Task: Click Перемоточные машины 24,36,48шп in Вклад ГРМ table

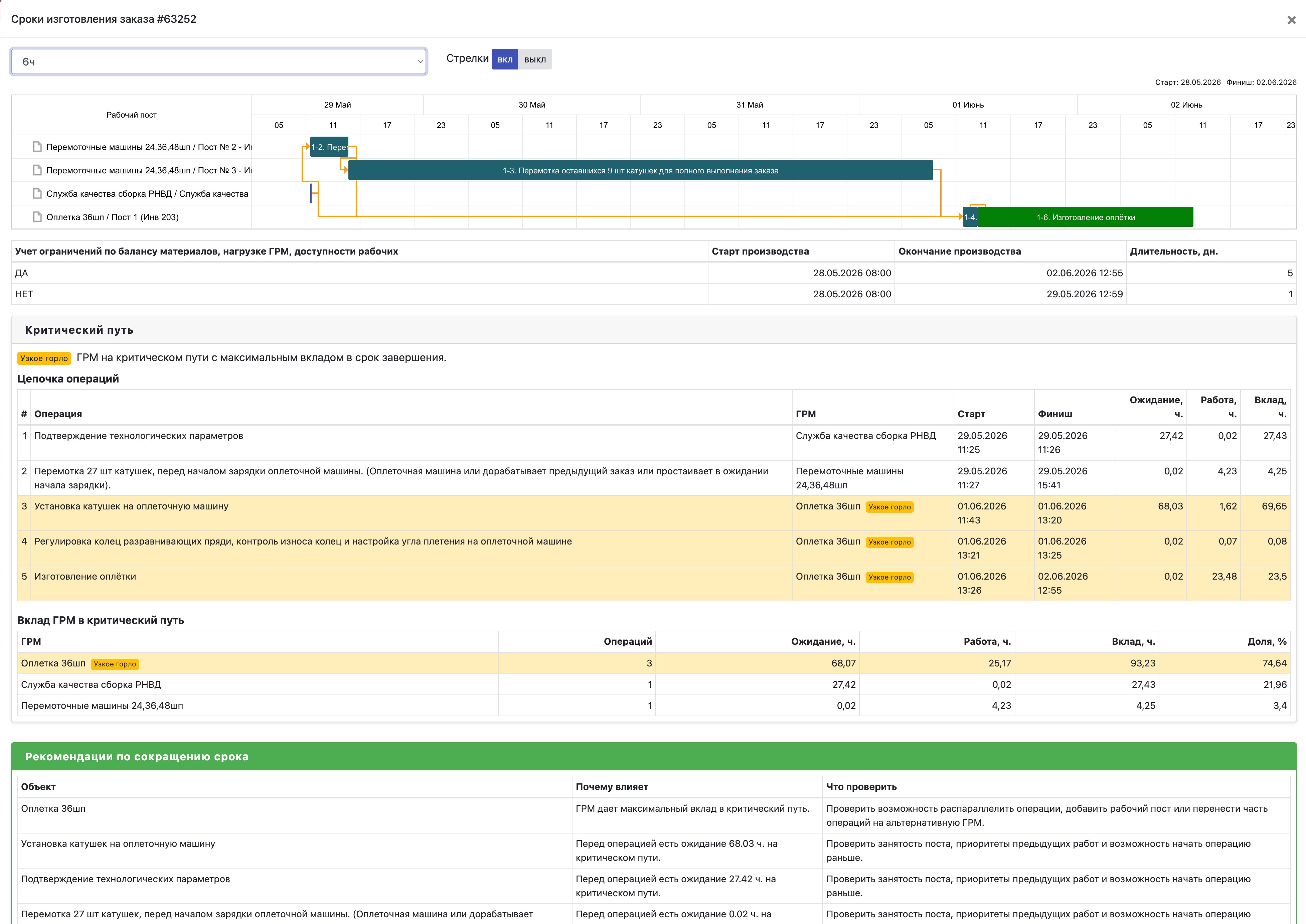Action: pos(102,706)
